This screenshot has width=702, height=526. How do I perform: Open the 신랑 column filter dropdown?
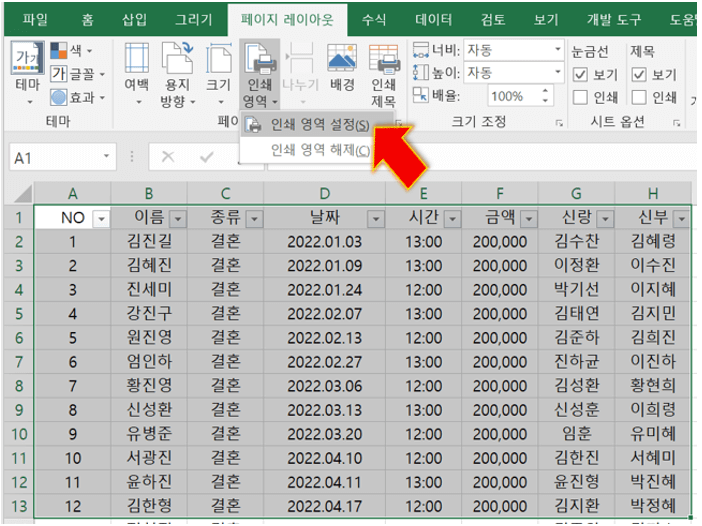(x=606, y=219)
